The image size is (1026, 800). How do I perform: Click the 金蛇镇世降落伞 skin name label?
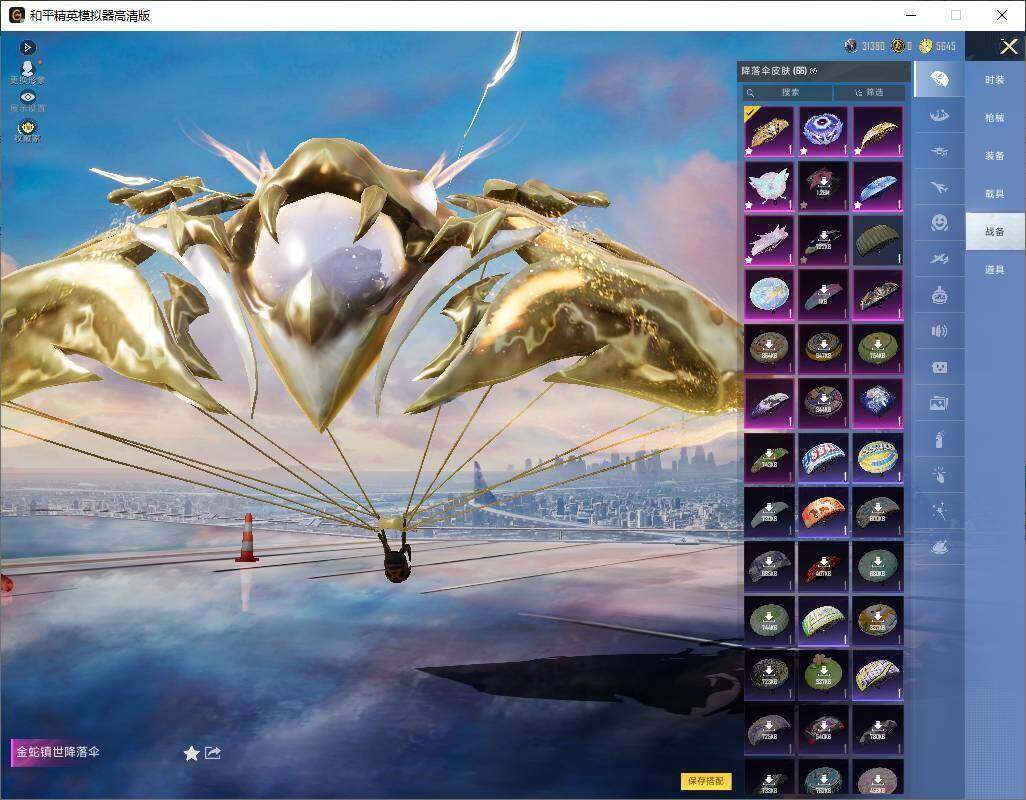click(x=58, y=752)
